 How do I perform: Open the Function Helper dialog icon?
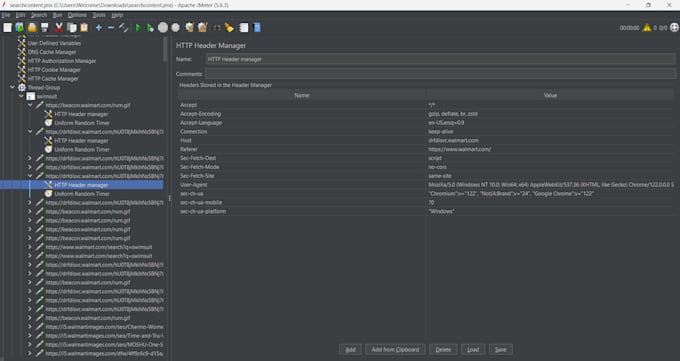tap(244, 28)
